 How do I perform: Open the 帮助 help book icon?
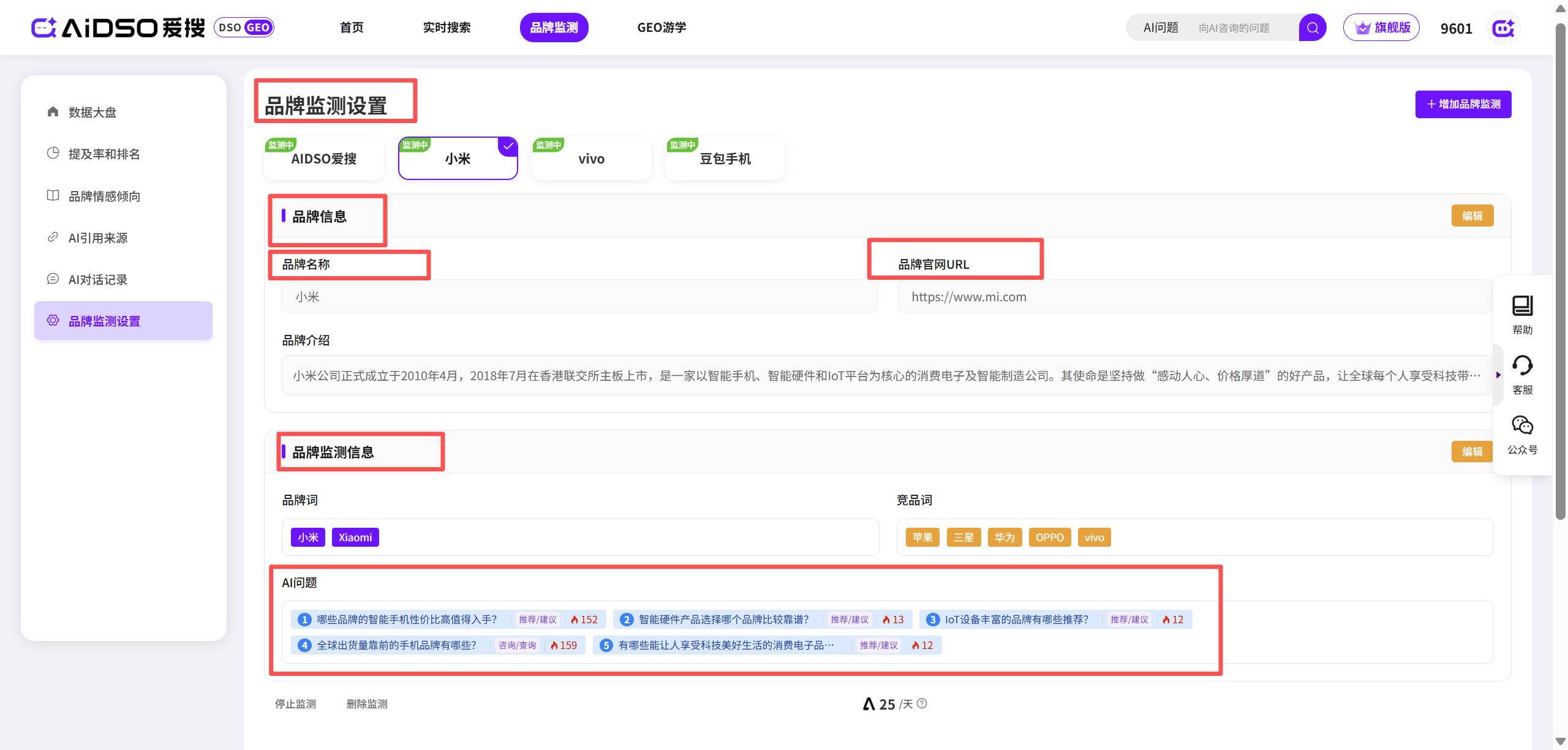click(1522, 306)
